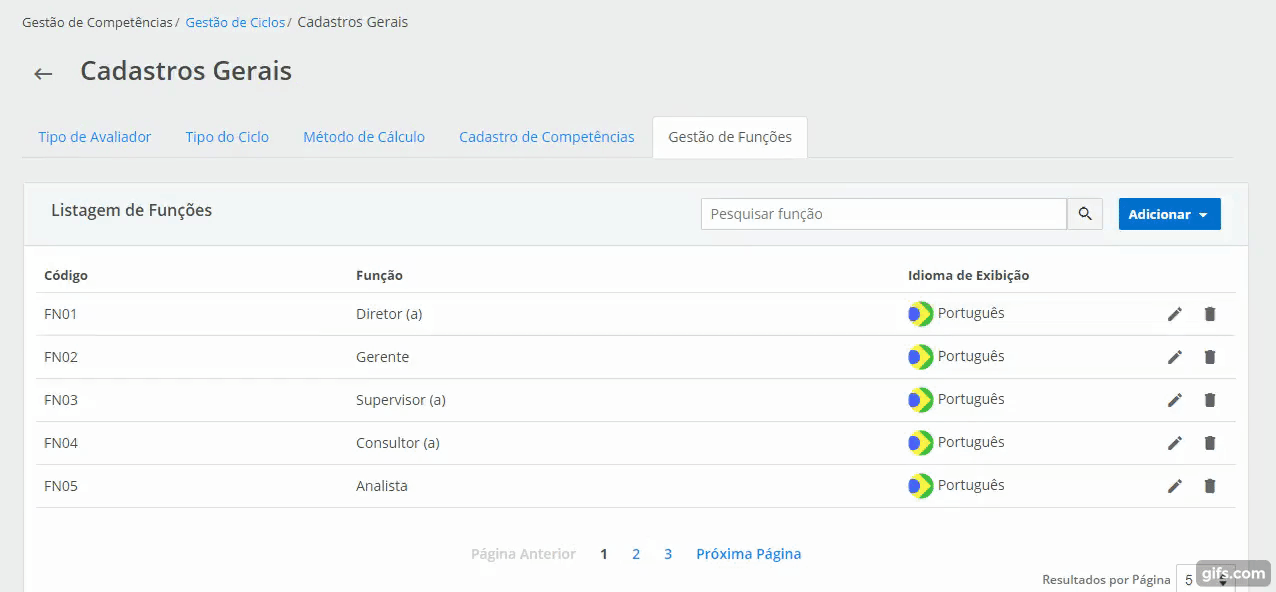Edit the Gerente function row
The image size is (1276, 592).
pos(1175,357)
